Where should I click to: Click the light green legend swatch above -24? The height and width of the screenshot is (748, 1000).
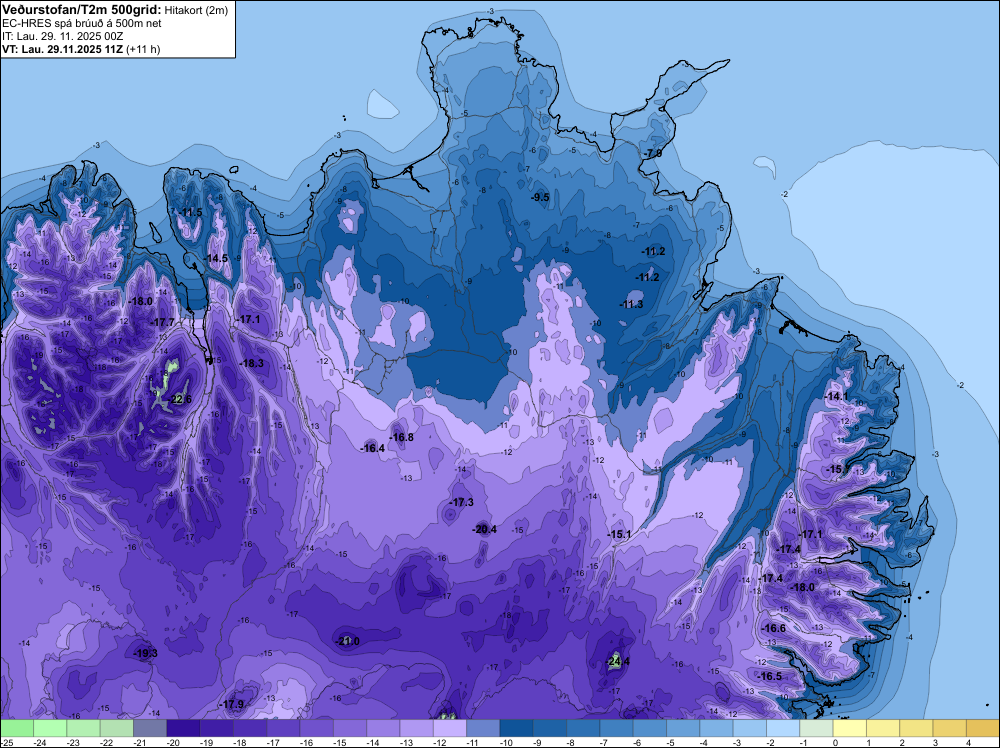click(x=50, y=728)
